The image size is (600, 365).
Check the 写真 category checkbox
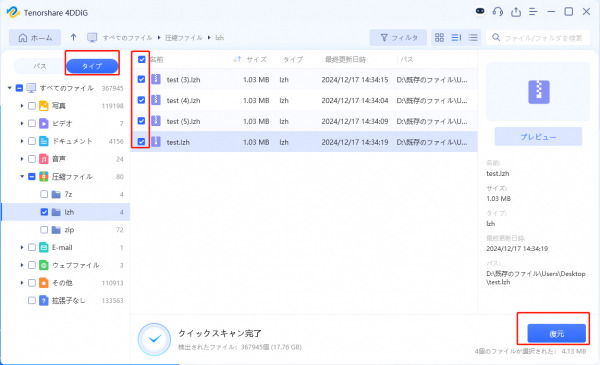32,106
